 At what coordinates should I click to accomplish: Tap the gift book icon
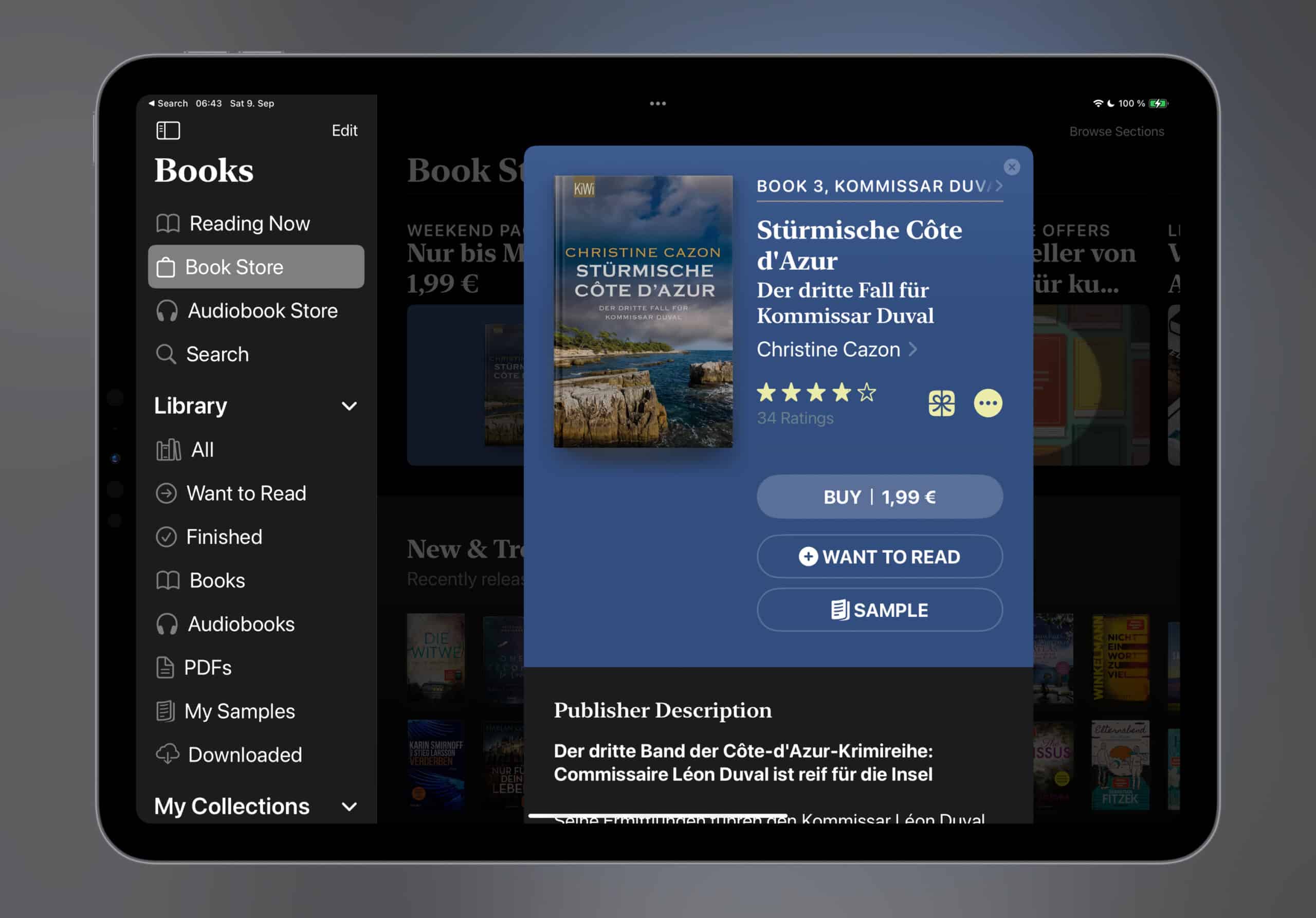(x=942, y=403)
